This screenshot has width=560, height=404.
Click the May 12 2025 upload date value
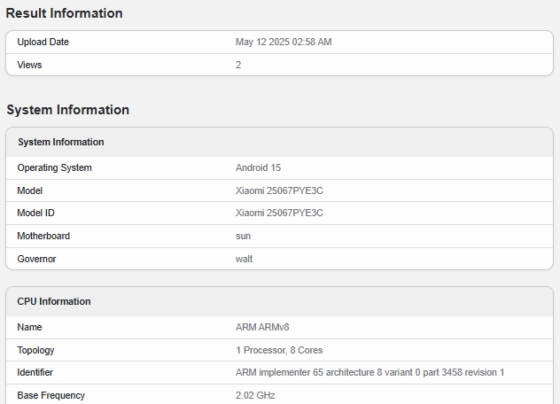(x=284, y=42)
